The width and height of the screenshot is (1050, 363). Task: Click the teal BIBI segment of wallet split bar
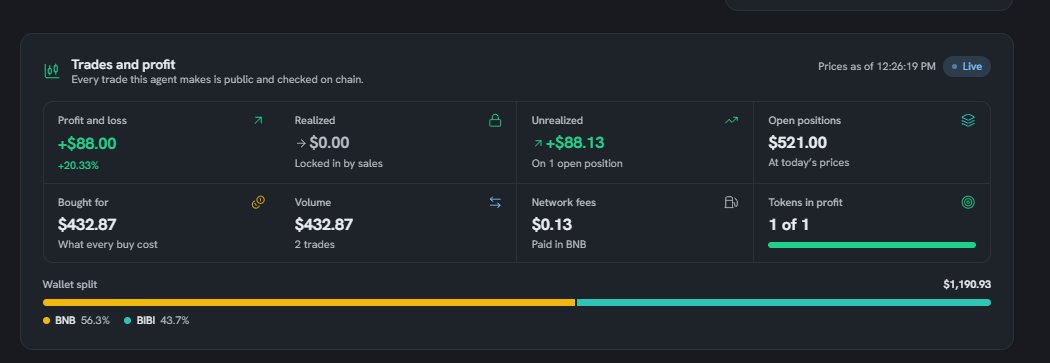point(783,303)
